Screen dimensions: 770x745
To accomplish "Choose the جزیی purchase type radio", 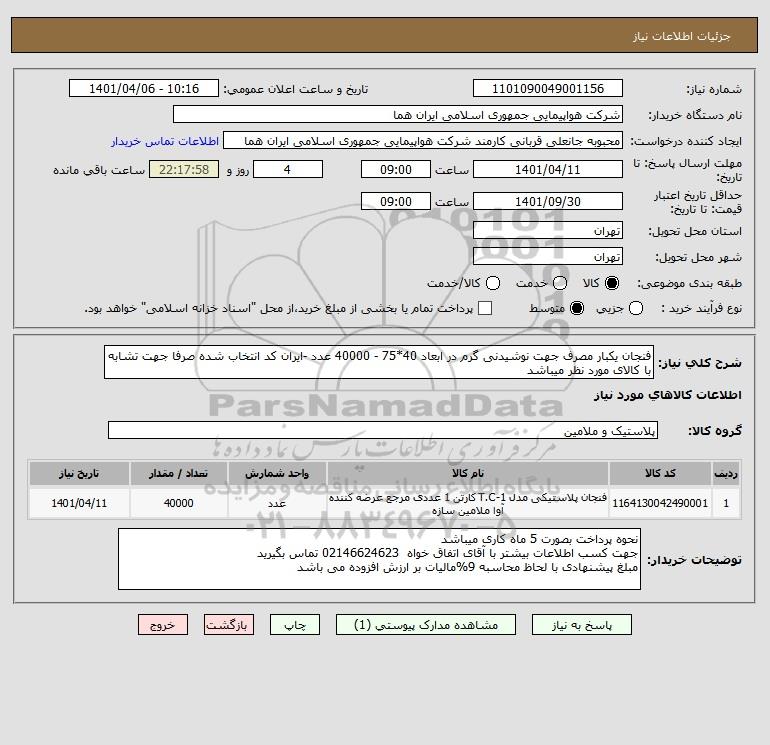I will pos(636,308).
